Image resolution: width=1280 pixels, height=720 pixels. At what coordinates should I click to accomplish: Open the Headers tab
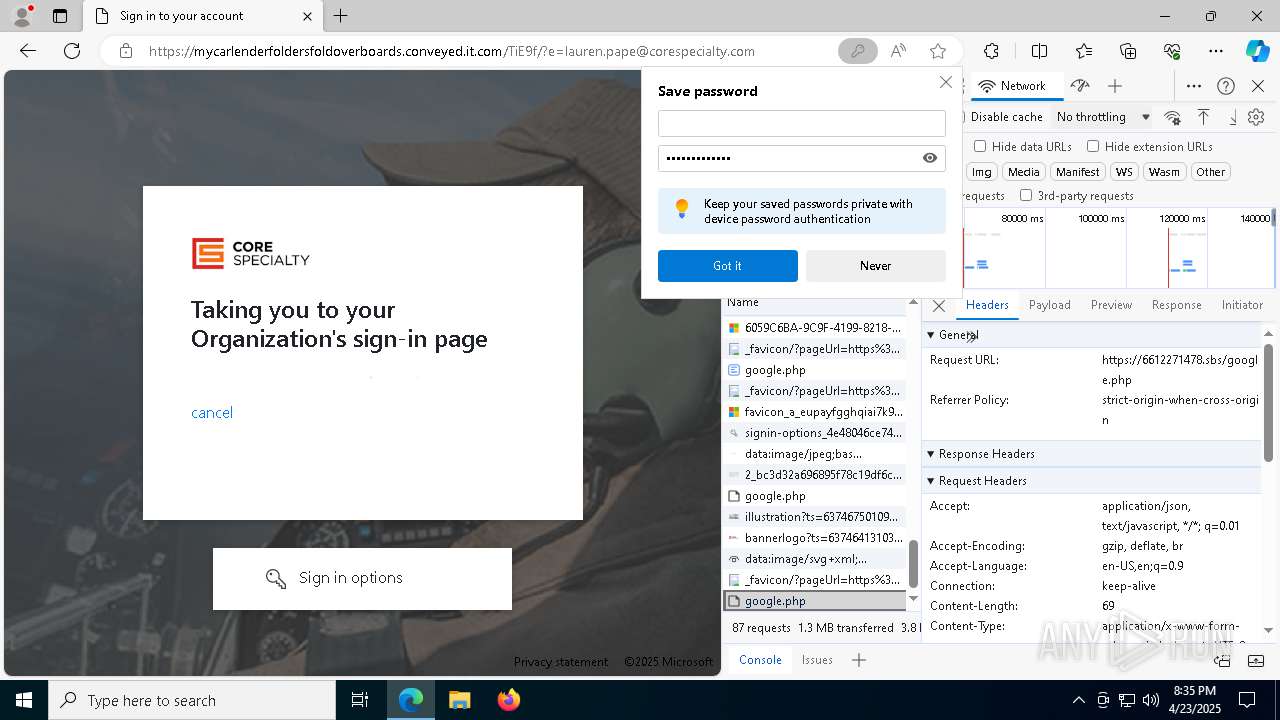point(986,305)
